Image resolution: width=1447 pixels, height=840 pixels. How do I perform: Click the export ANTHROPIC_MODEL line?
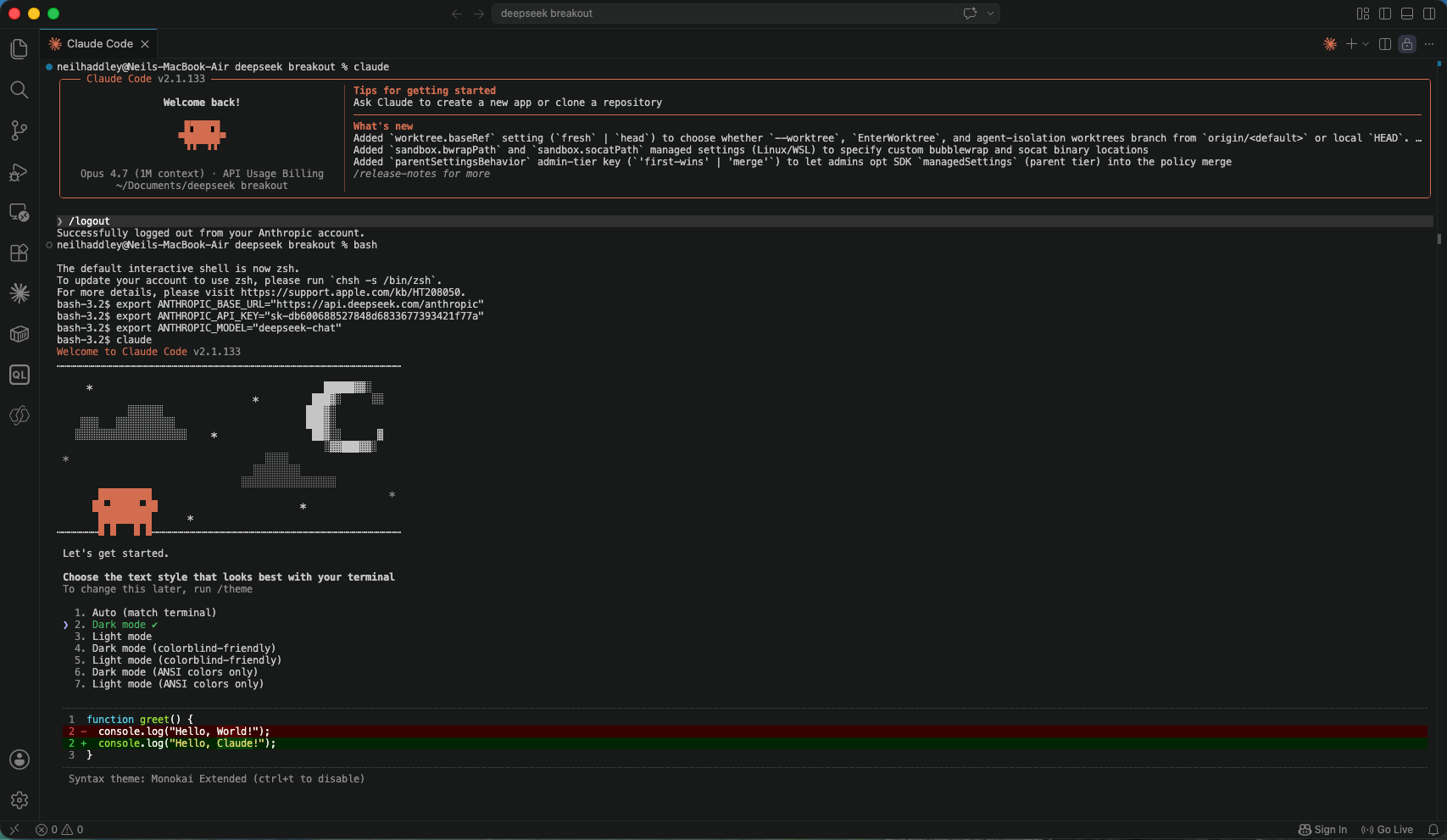pos(199,328)
